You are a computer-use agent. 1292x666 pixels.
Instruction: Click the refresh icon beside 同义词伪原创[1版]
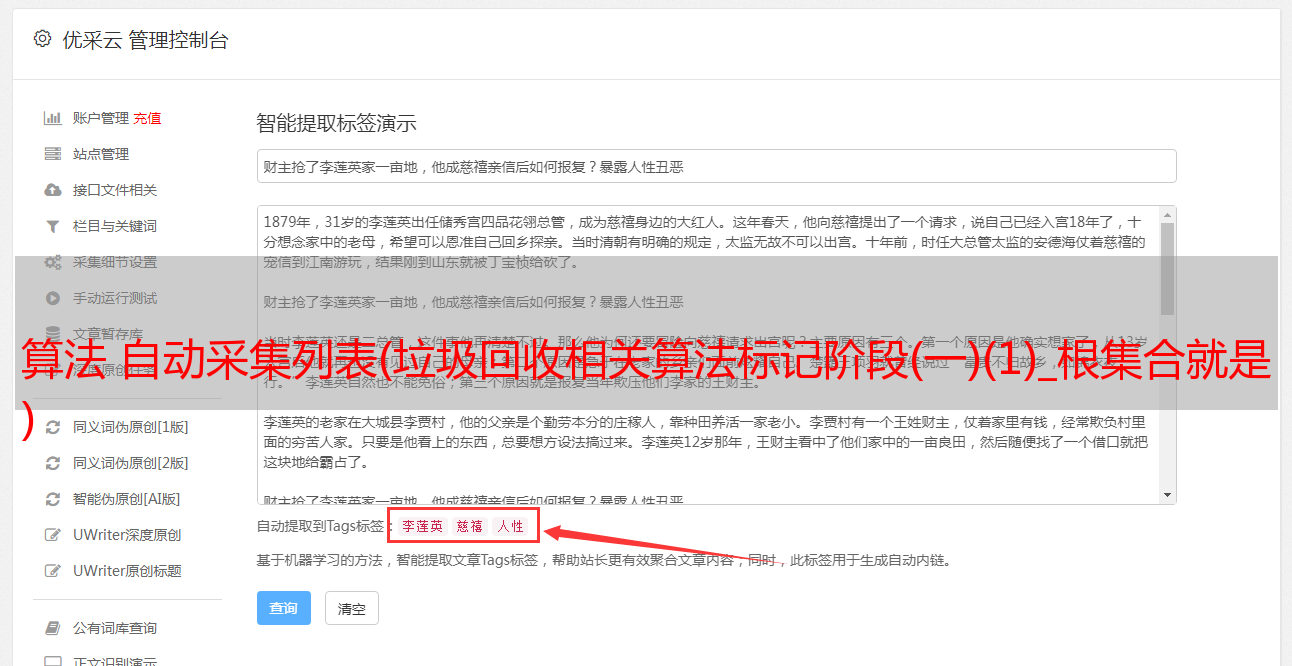point(53,427)
